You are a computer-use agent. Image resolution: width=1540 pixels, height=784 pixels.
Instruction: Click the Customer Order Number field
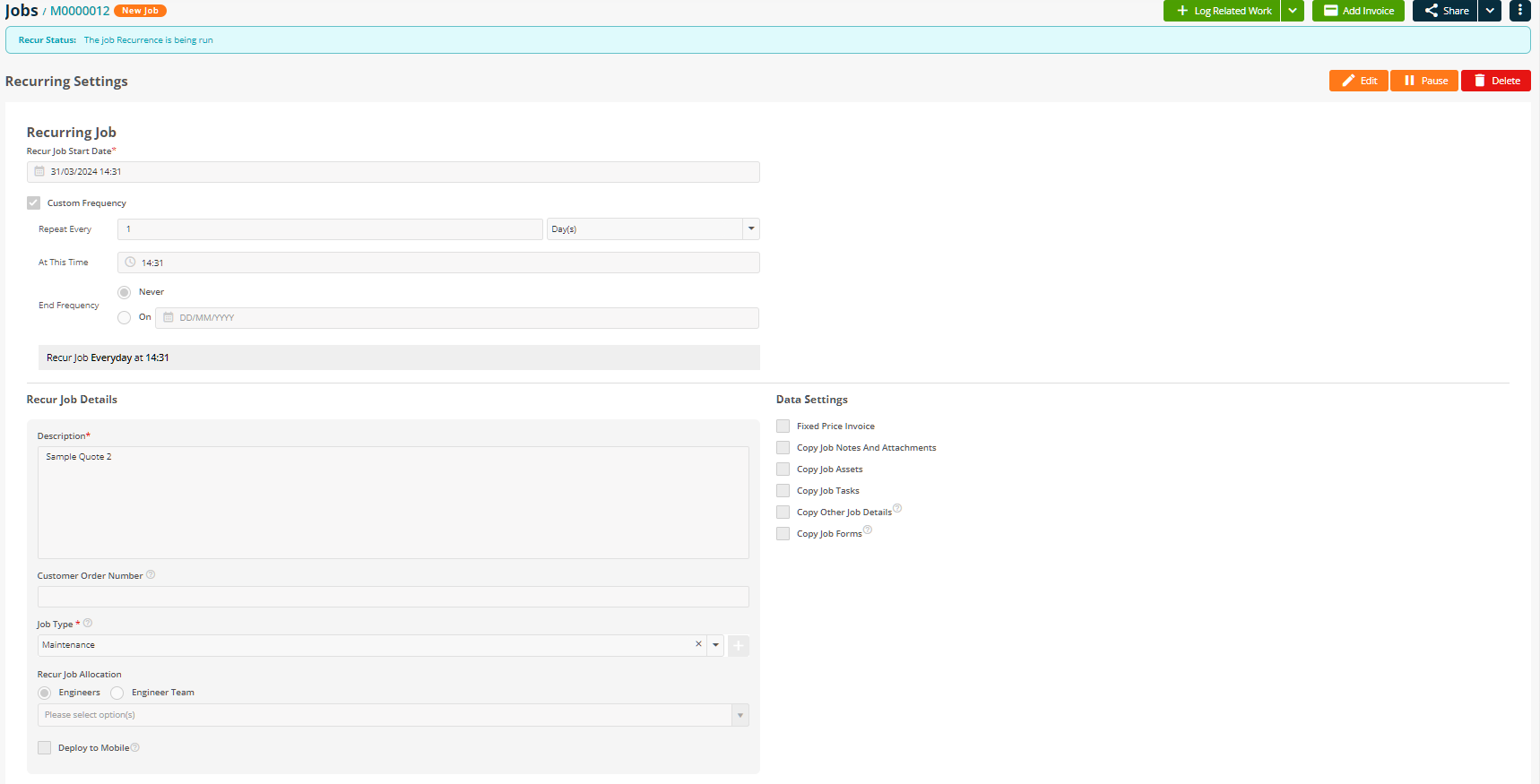pos(394,597)
